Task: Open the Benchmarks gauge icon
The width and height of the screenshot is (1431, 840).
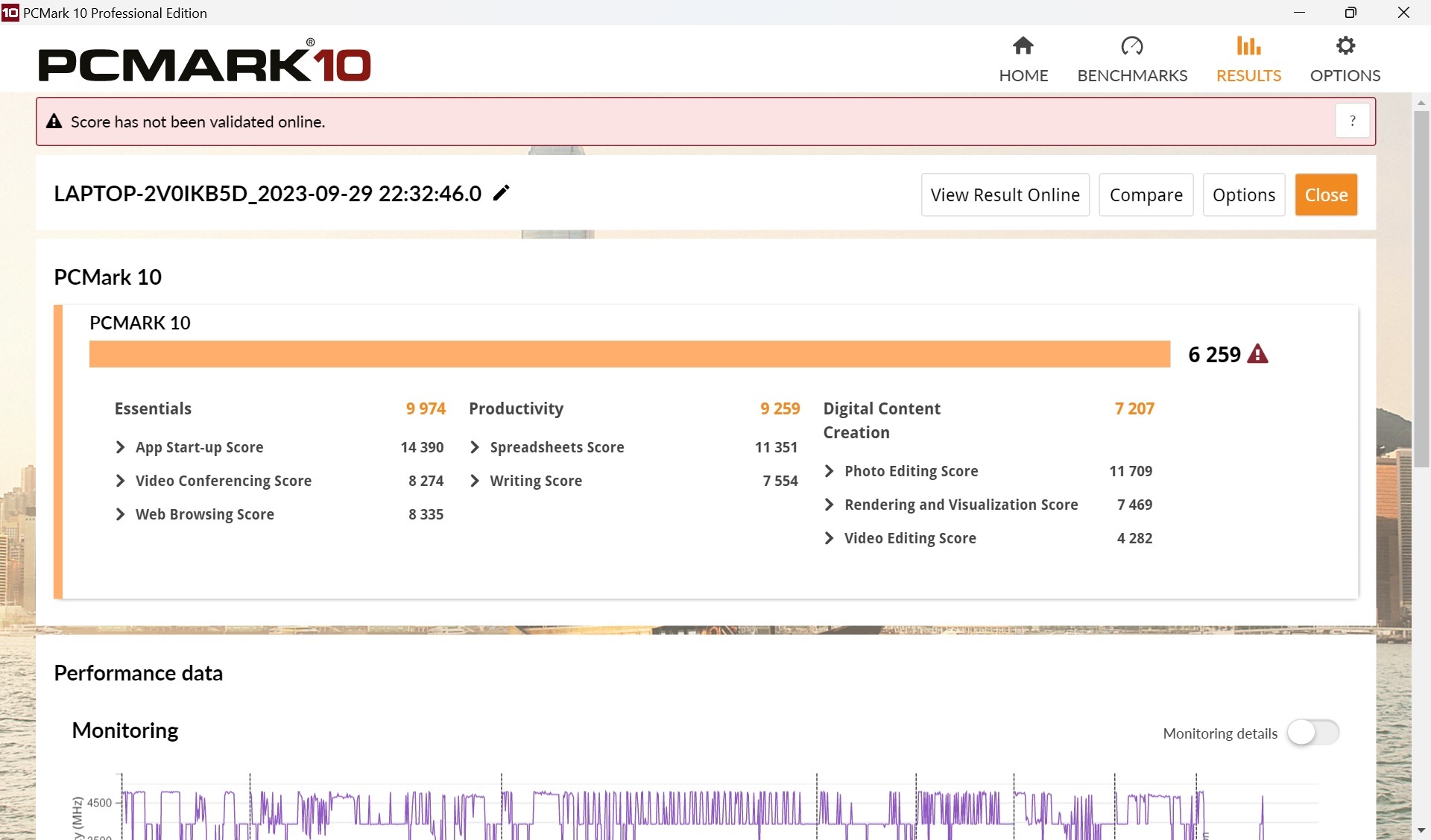Action: 1131,46
